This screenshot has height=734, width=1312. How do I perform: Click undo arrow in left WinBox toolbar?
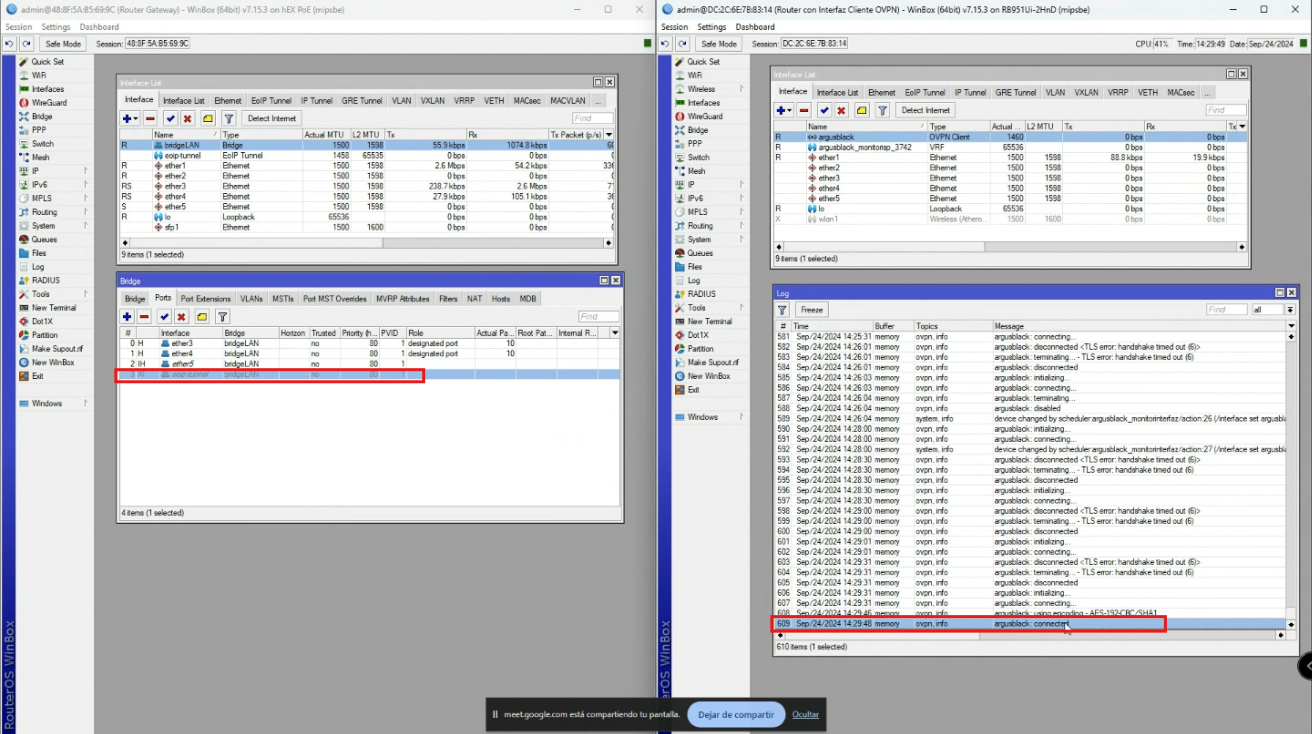click(x=10, y=44)
